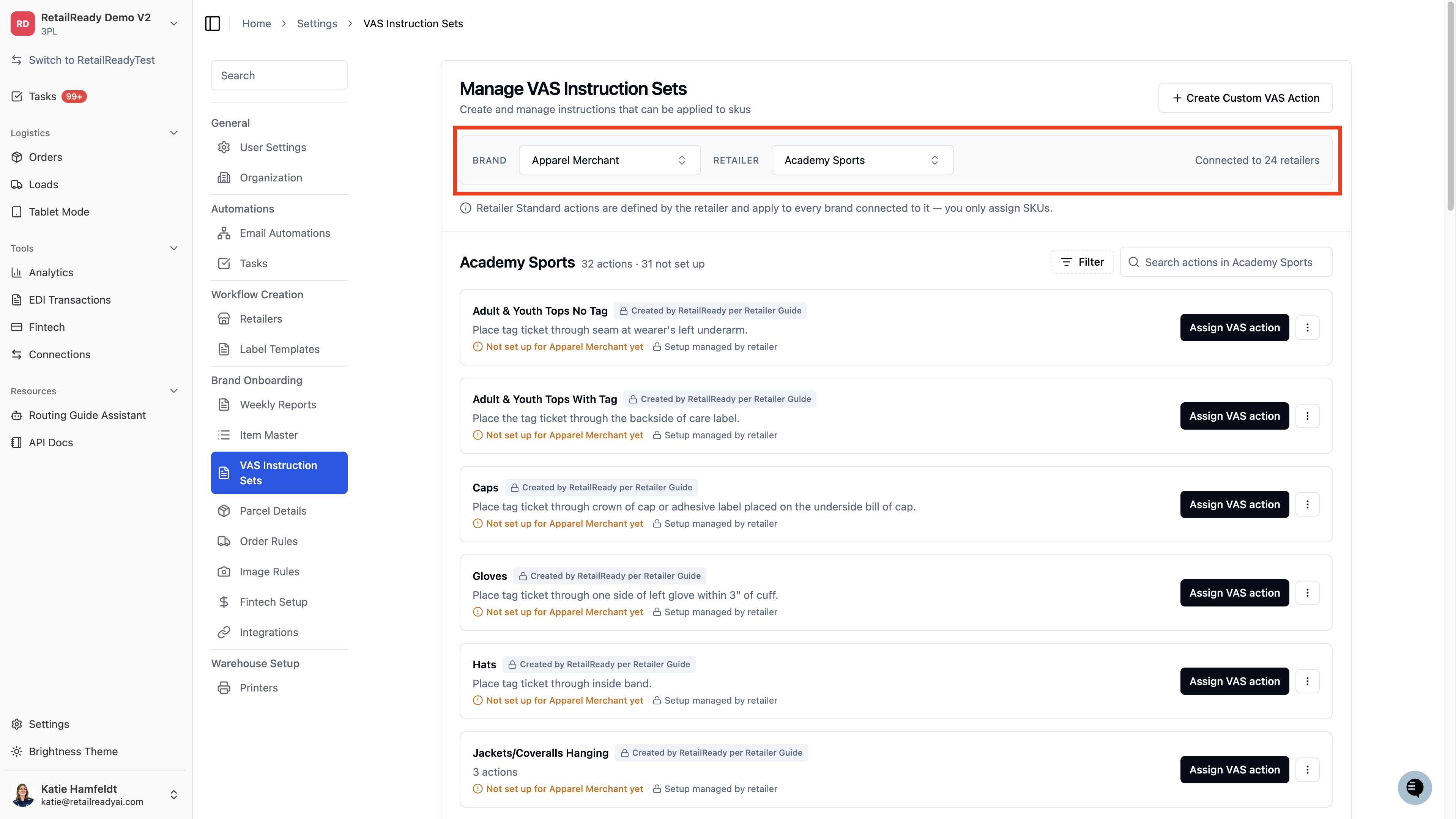Click Create Custom VAS Action button
The width and height of the screenshot is (1456, 819).
[1245, 98]
